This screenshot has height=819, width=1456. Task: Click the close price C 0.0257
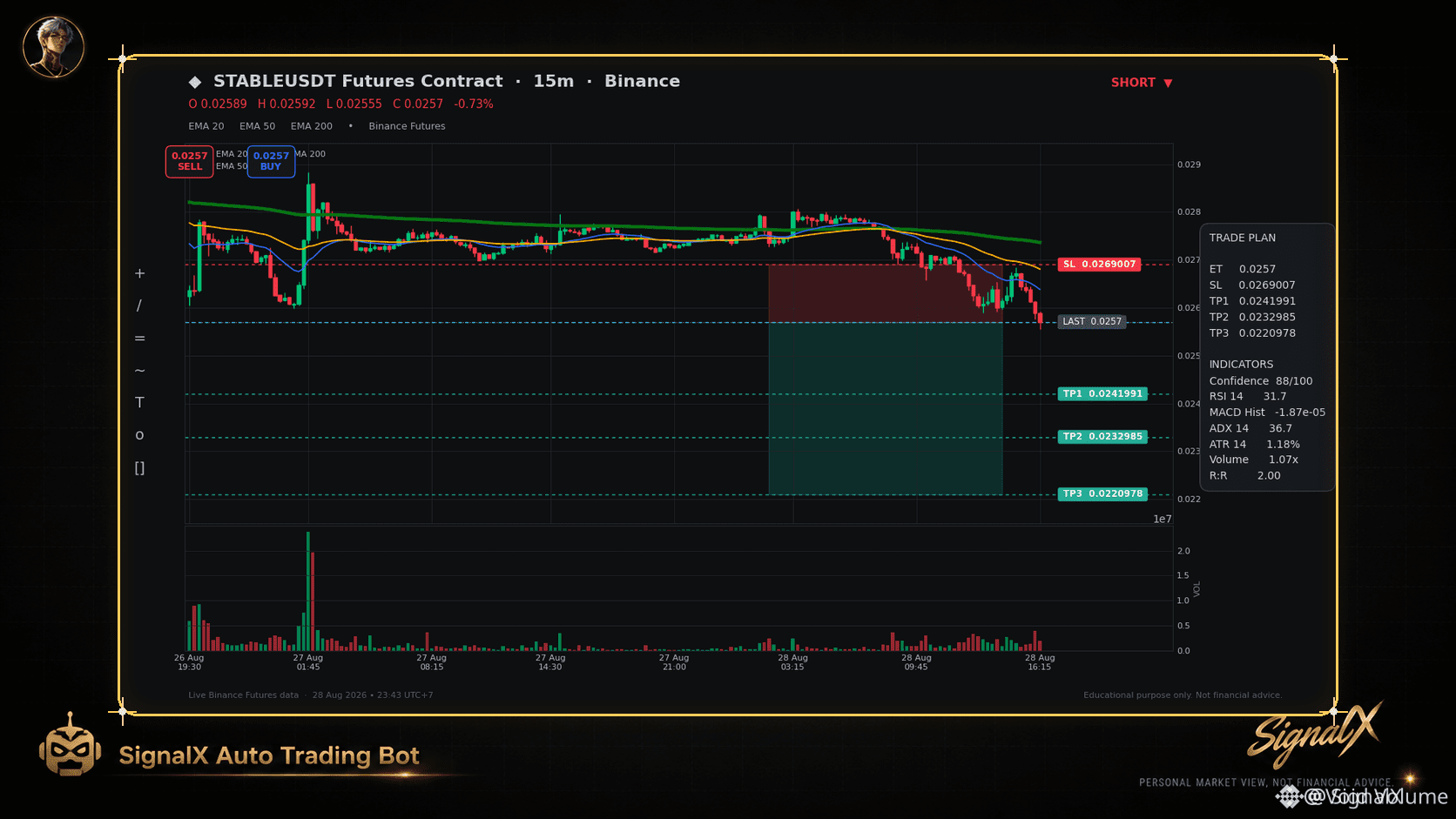tap(418, 104)
